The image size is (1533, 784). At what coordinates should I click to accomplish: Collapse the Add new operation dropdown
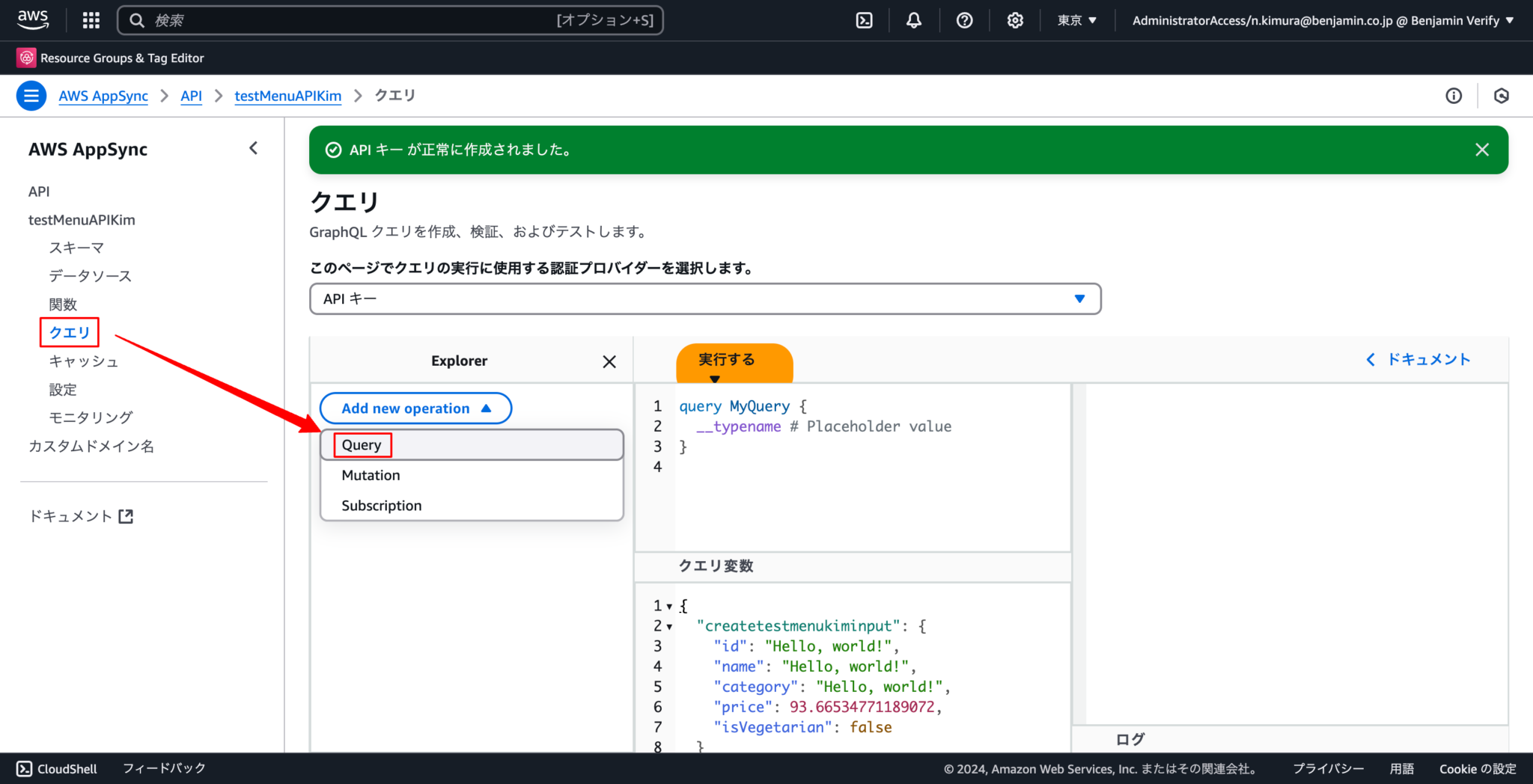(415, 408)
